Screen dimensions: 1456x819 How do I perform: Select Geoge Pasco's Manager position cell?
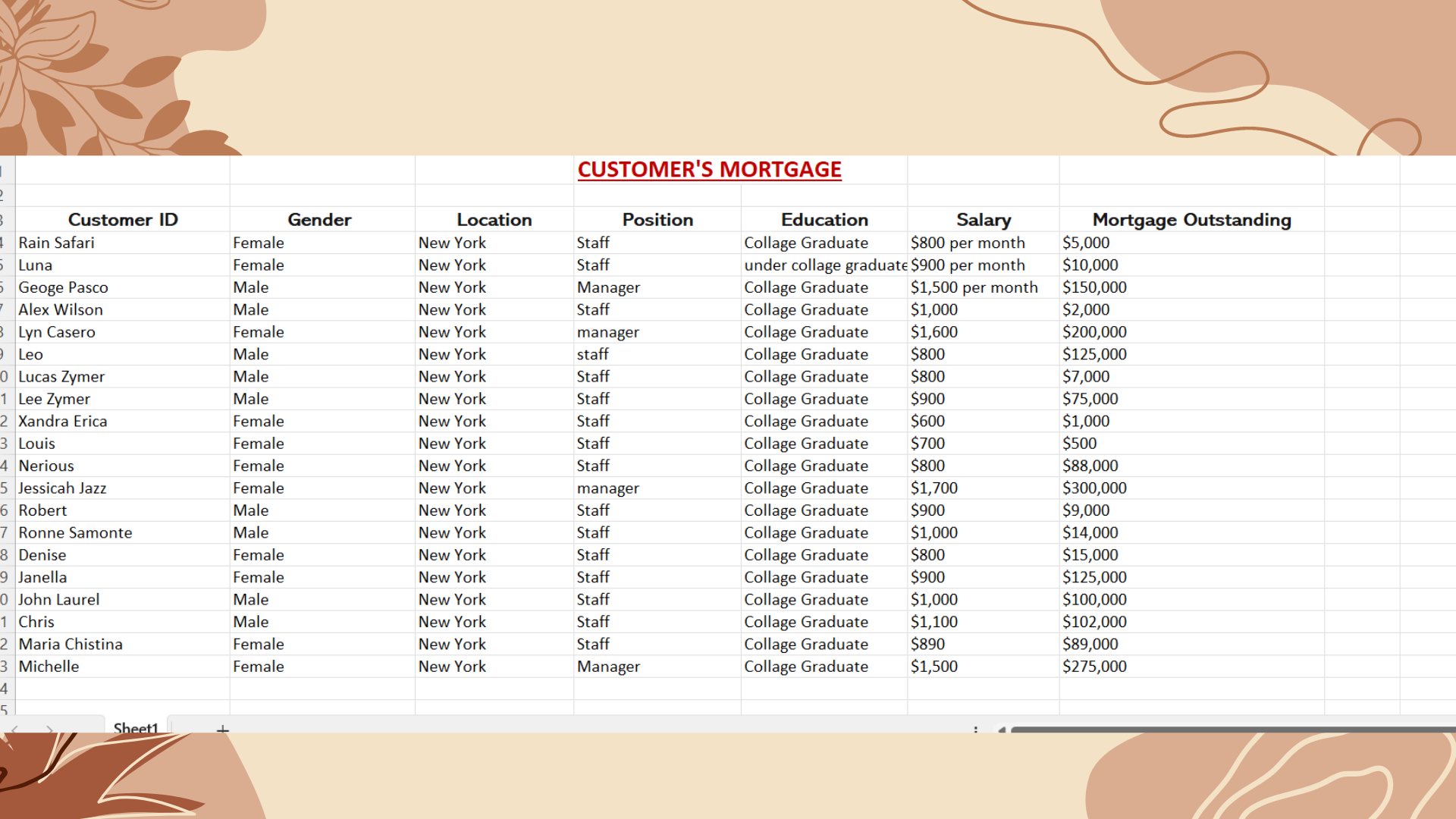point(608,287)
